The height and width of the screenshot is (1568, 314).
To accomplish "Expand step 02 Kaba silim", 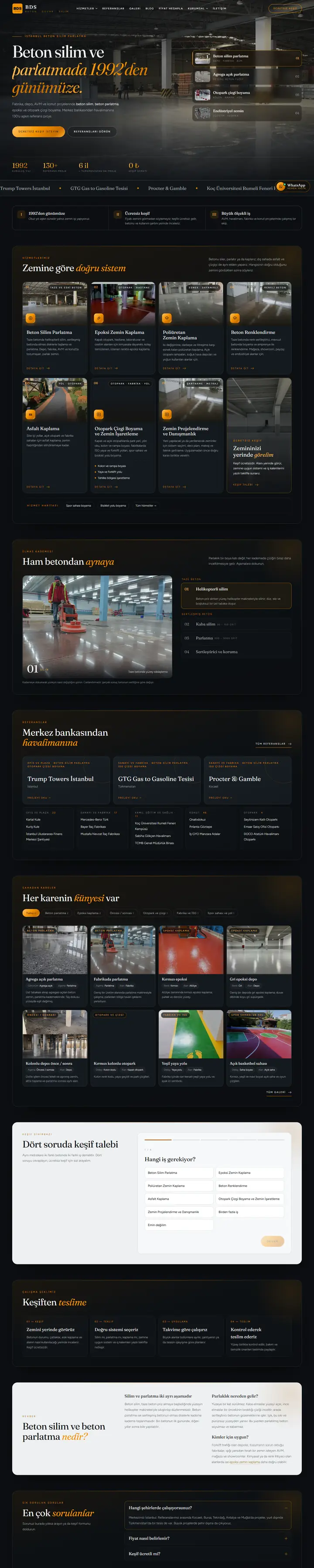I will tap(236, 624).
